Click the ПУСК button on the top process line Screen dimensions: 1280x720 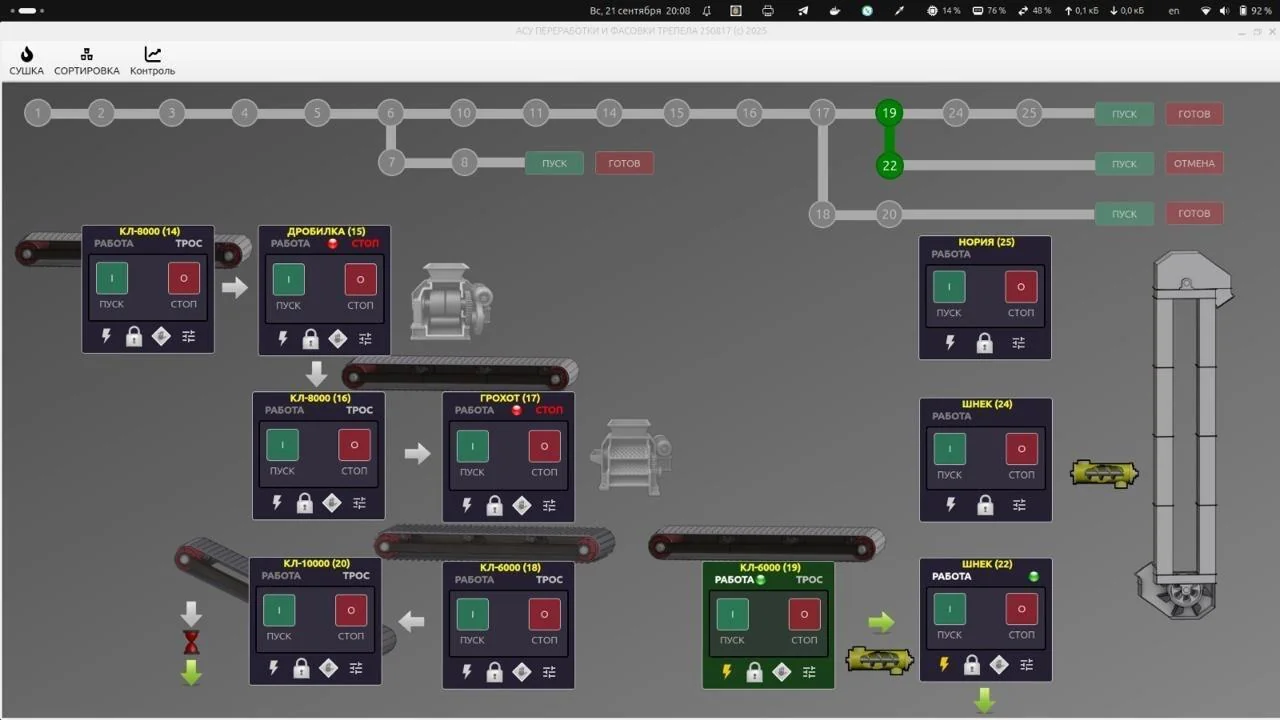click(x=1123, y=113)
